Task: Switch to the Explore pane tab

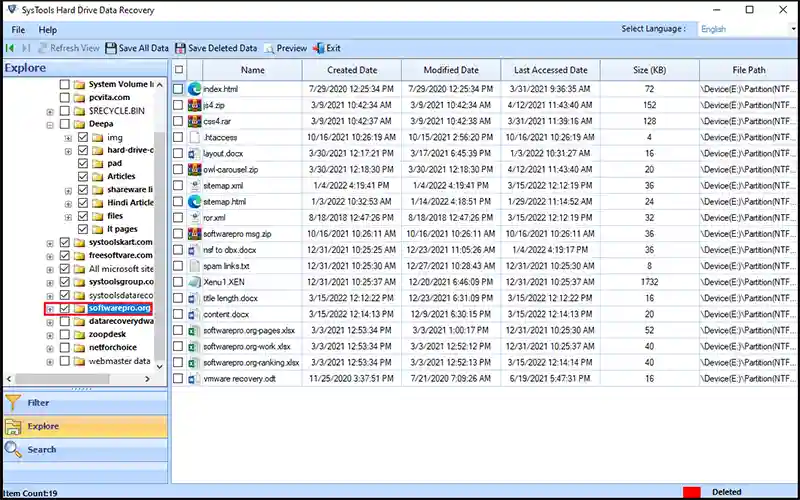Action: 85,426
